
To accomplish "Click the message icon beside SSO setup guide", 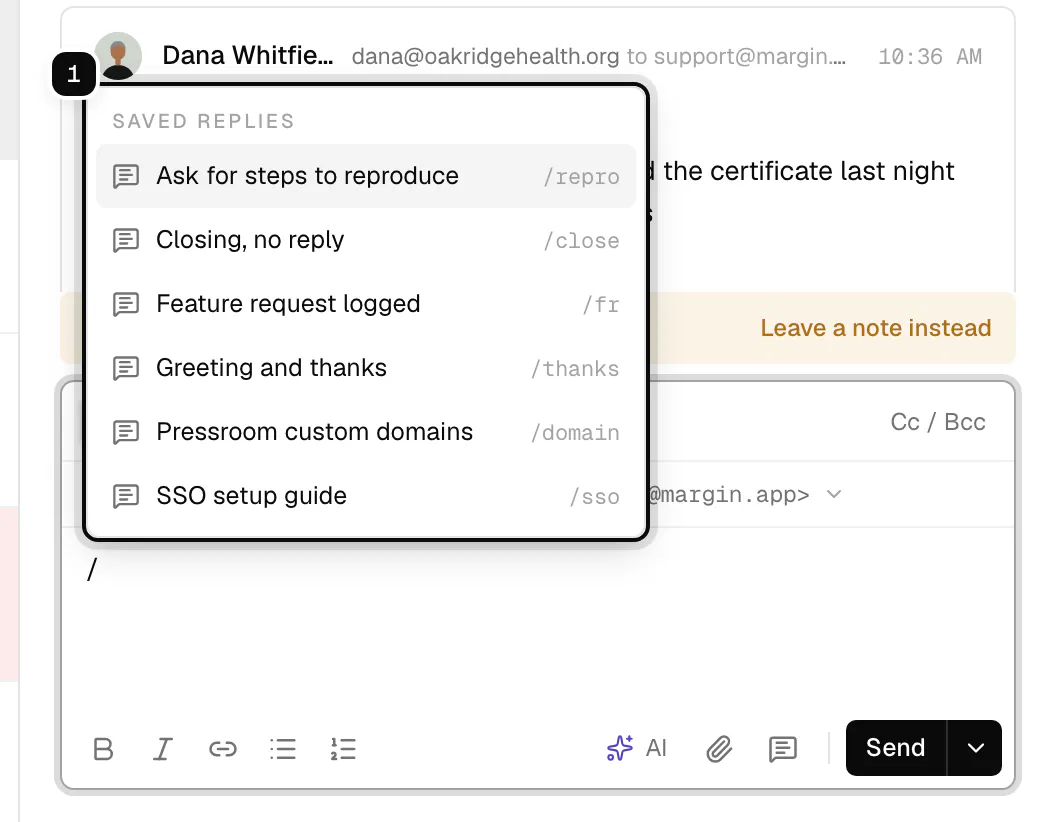I will click(x=126, y=496).
